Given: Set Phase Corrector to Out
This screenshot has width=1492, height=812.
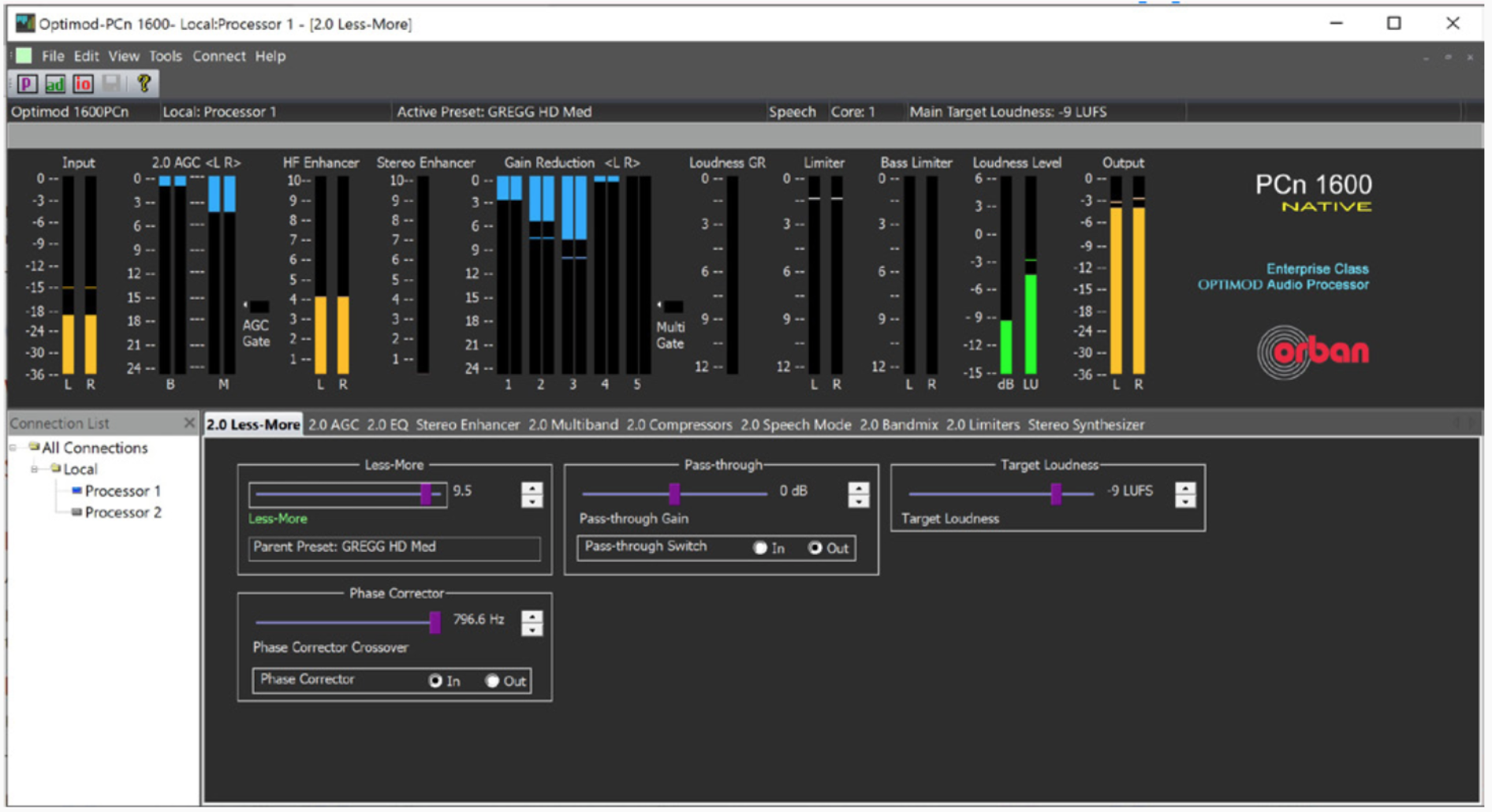Looking at the screenshot, I should pos(492,681).
